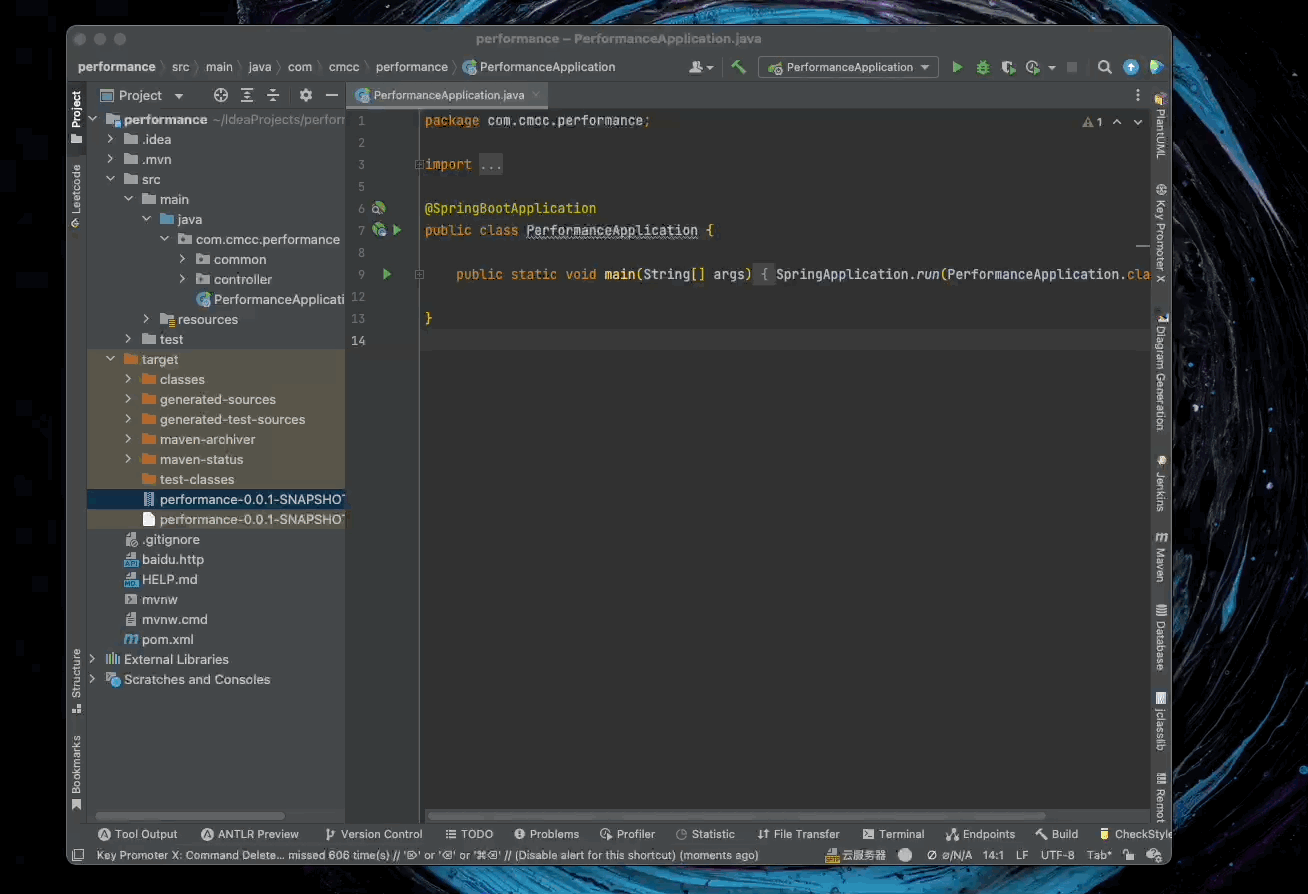Open PerformanceApplication run configuration dropdown
Viewport: 1308px width, 894px height.
tap(848, 67)
